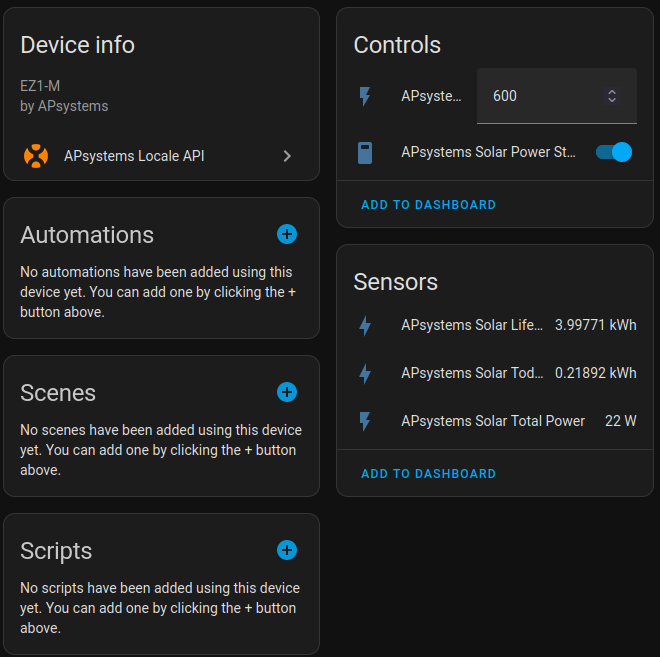660x657 pixels.
Task: Click the 0.21892 kWh value
Action: tap(596, 373)
